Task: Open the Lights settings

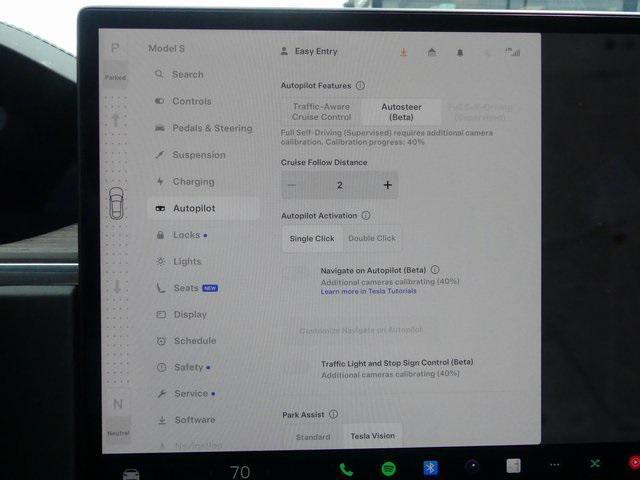Action: click(x=179, y=262)
